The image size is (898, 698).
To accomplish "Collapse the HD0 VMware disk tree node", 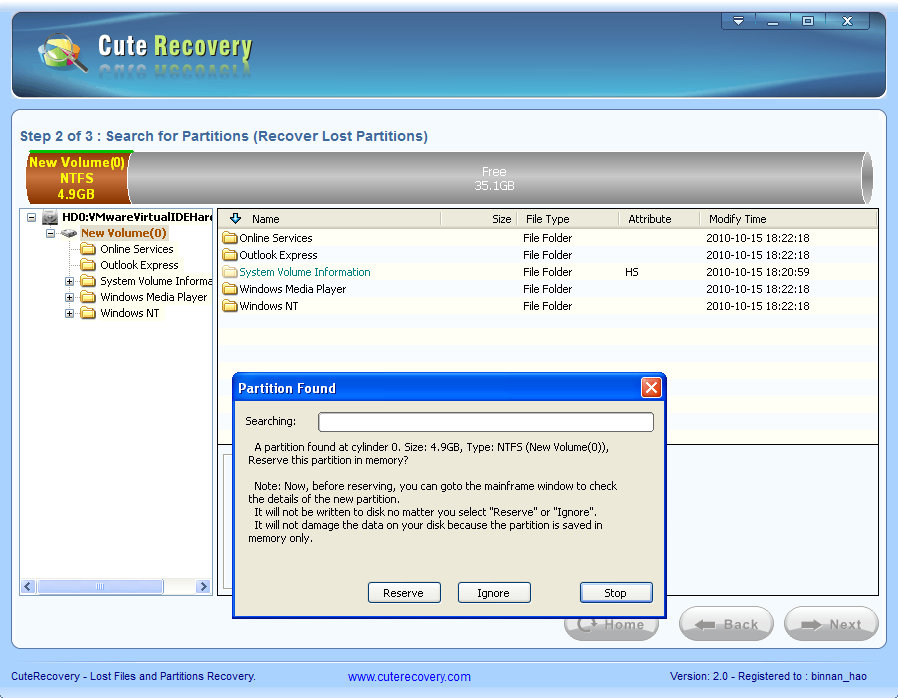I will [32, 217].
